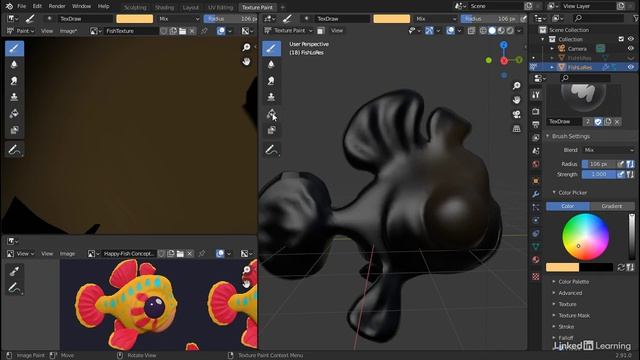Toggle Collection visibility eye in outliner
Viewport: 640px width, 360px height.
pos(631,39)
